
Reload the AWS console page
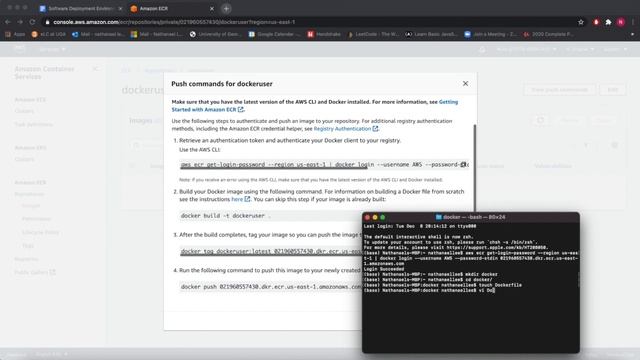click(32, 22)
